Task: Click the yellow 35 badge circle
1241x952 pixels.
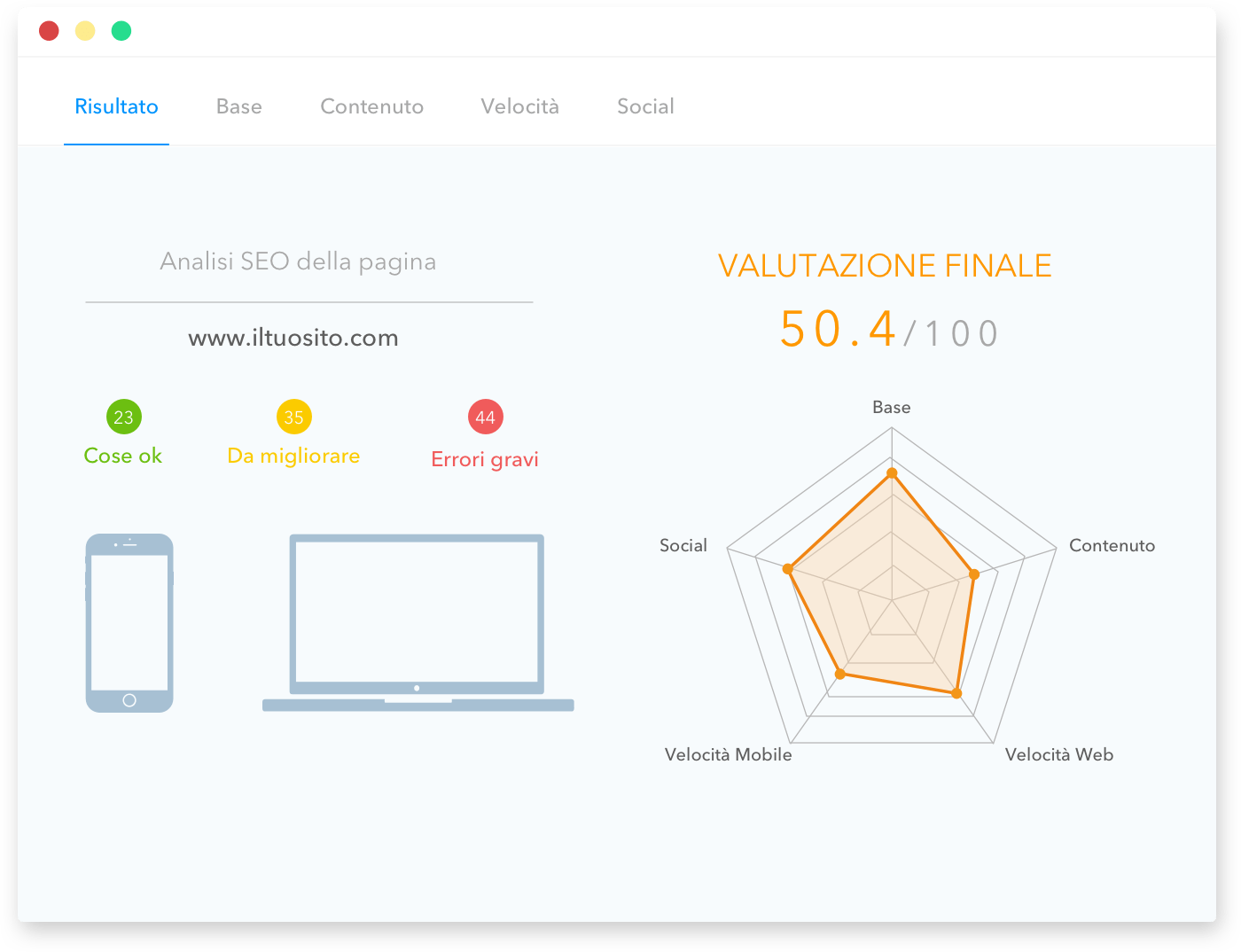Action: coord(293,417)
